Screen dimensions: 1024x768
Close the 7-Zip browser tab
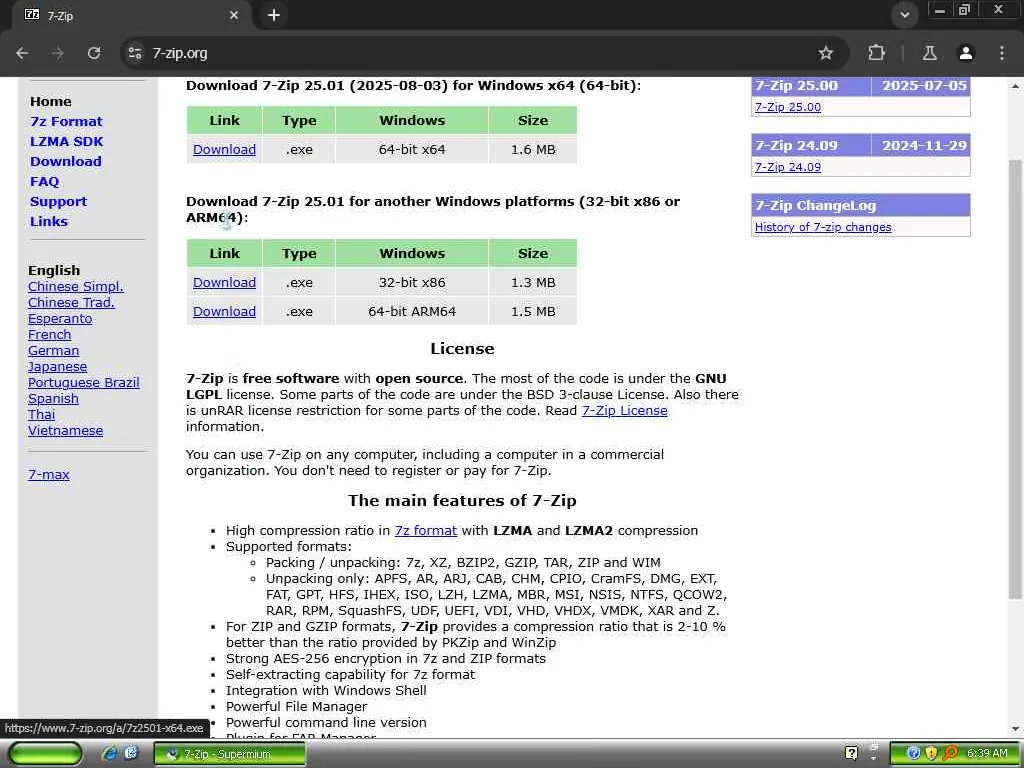tap(234, 15)
